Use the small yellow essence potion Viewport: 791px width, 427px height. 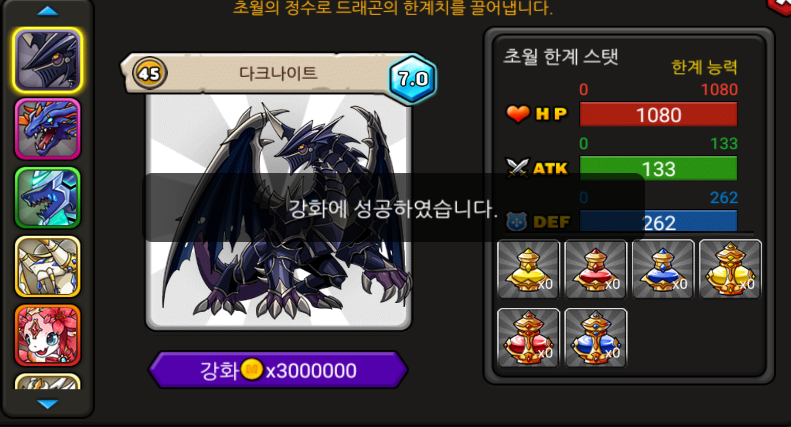click(528, 270)
